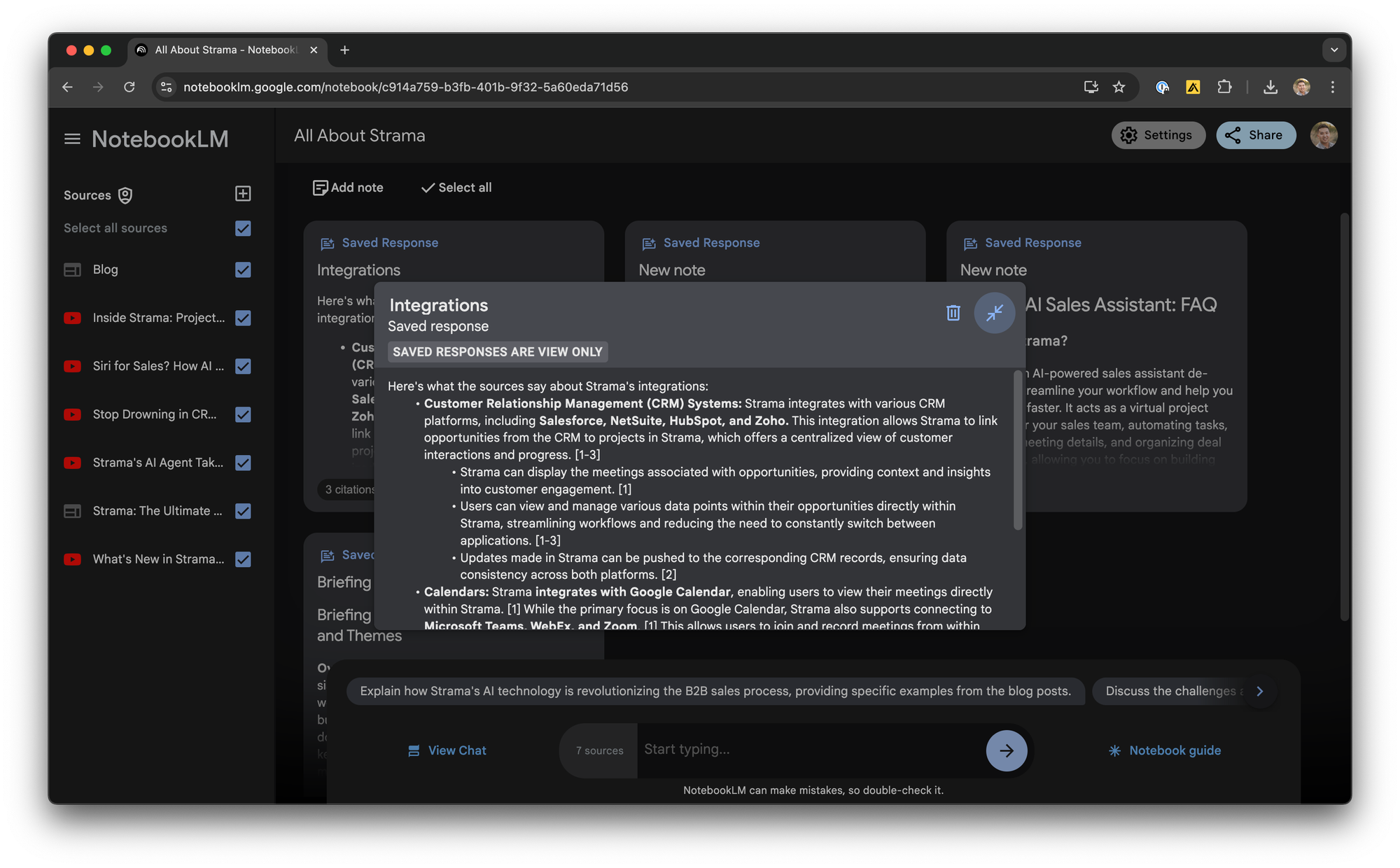Send message with the arrow button
Image resolution: width=1400 pixels, height=868 pixels.
1006,750
